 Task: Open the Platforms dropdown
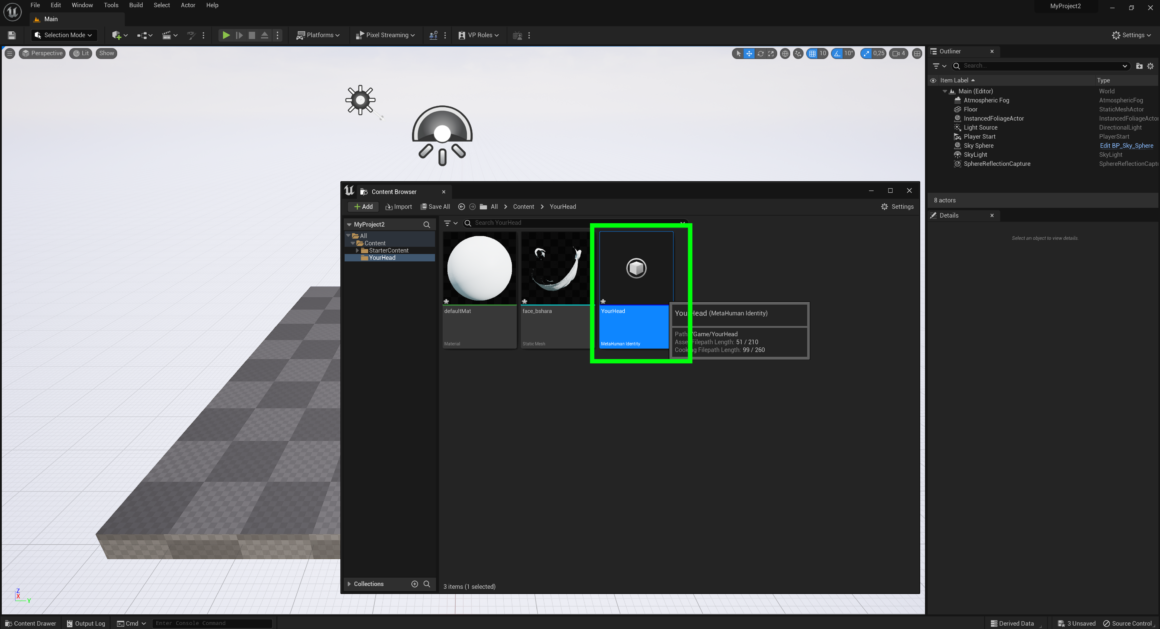coord(318,35)
